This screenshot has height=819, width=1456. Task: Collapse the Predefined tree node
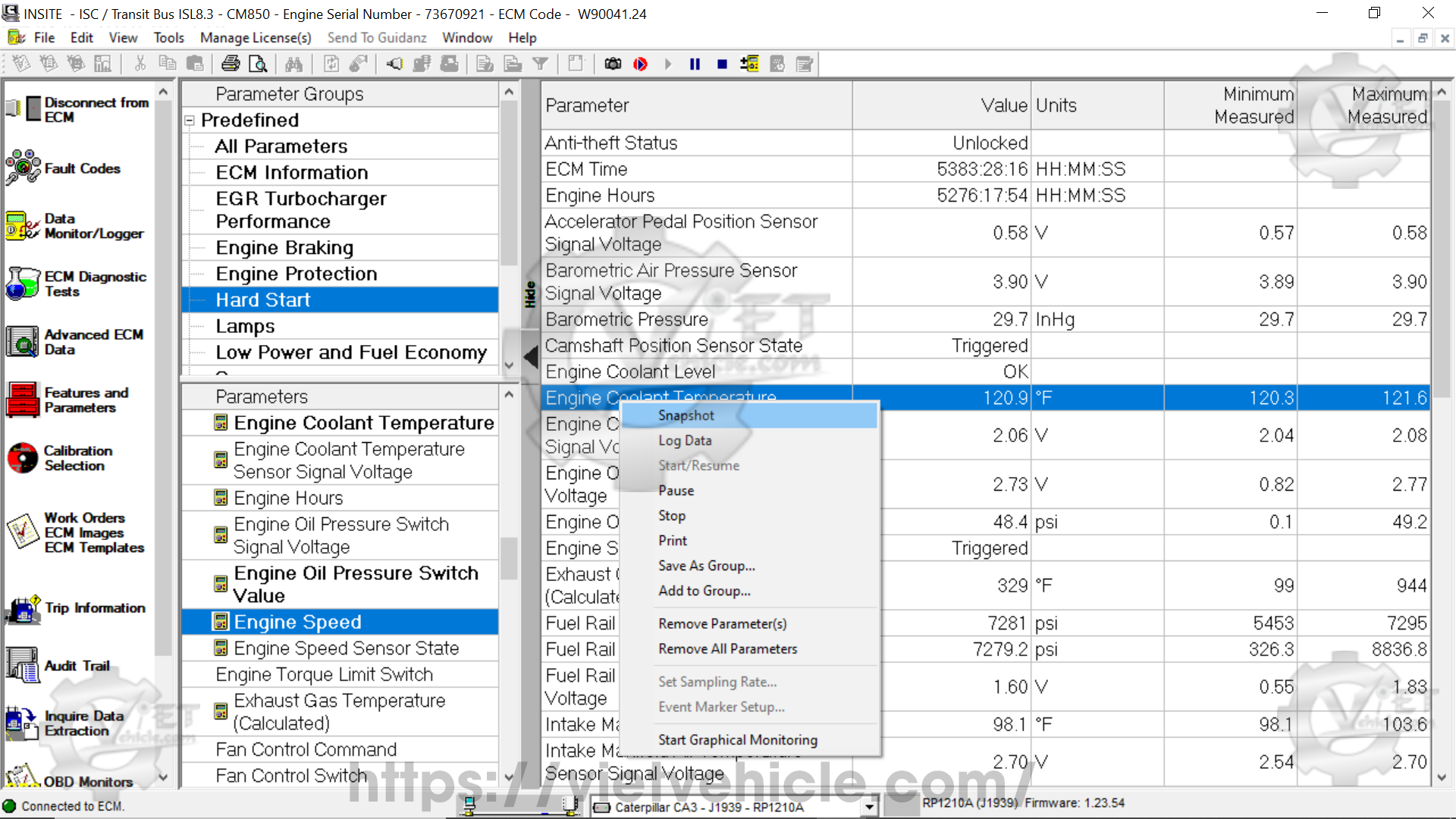190,121
